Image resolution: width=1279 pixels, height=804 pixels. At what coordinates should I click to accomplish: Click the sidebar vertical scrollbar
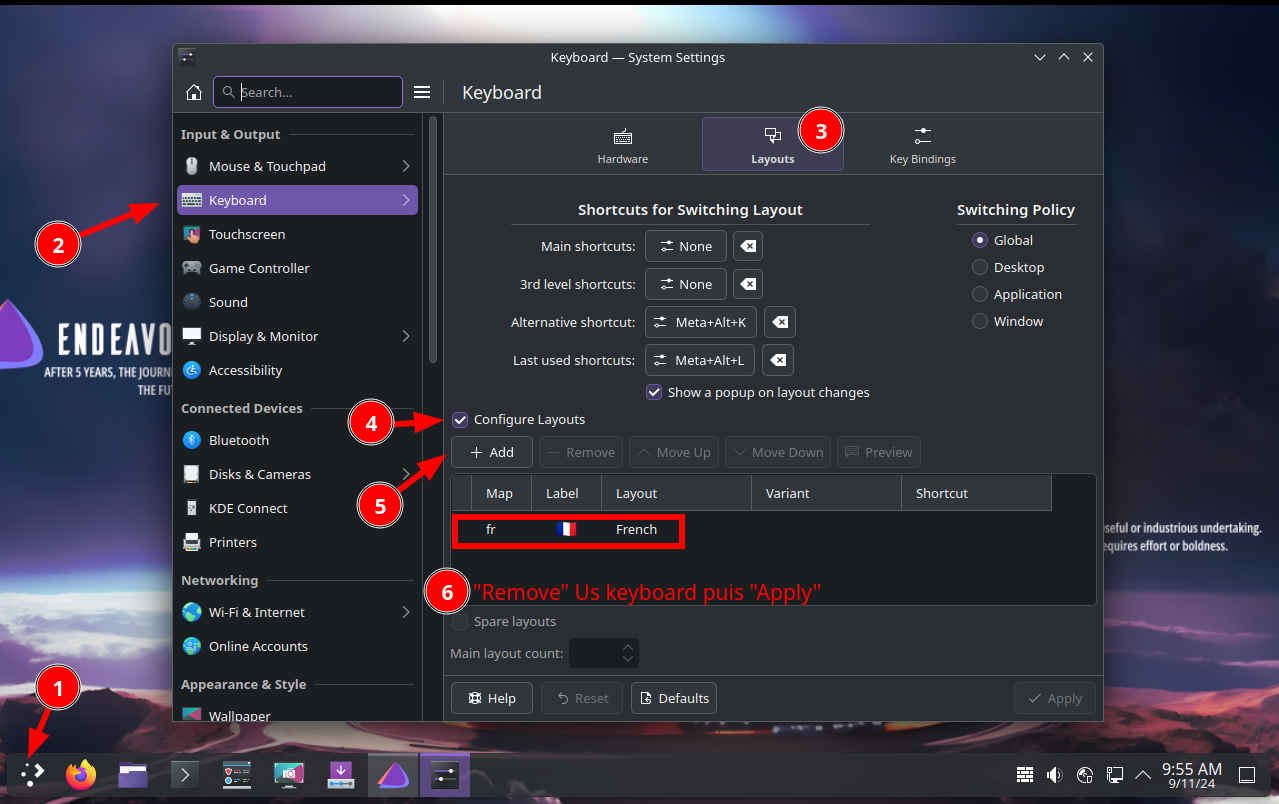(433, 240)
